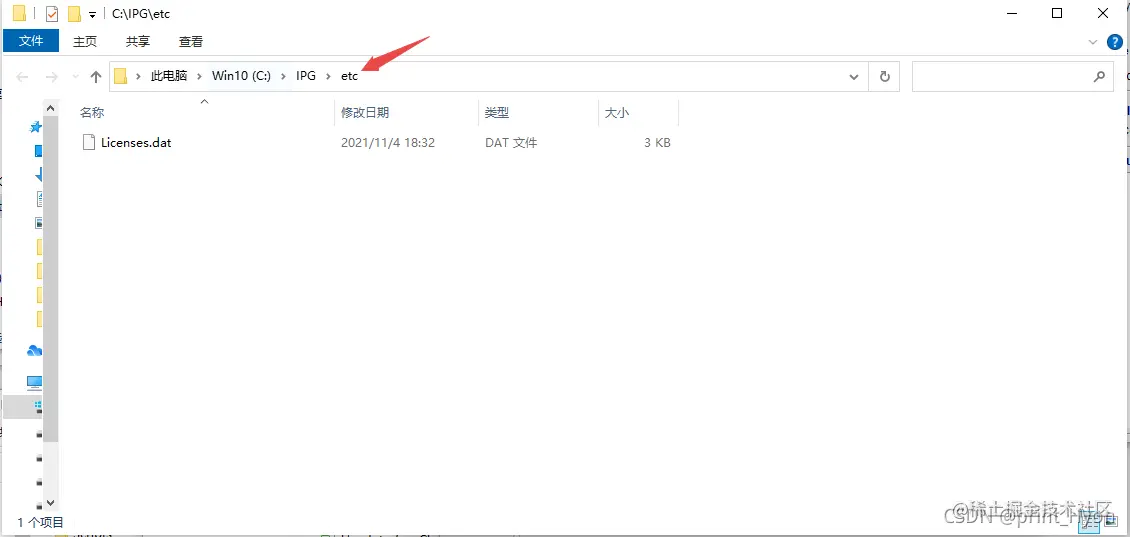Go forward with the right arrow

52,76
